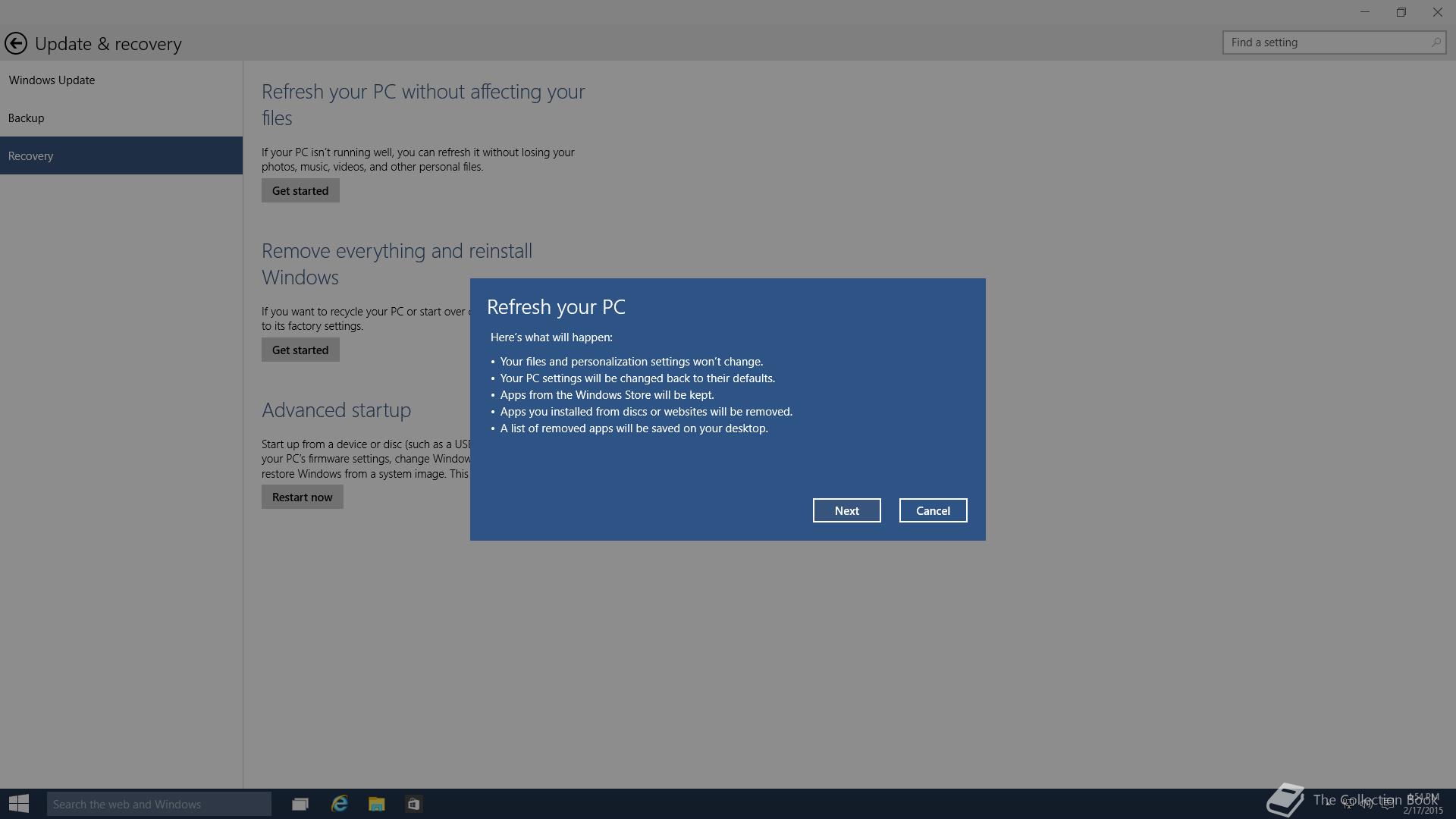This screenshot has height=819, width=1456.
Task: Select Windows Update in the sidebar
Action: coord(121,80)
